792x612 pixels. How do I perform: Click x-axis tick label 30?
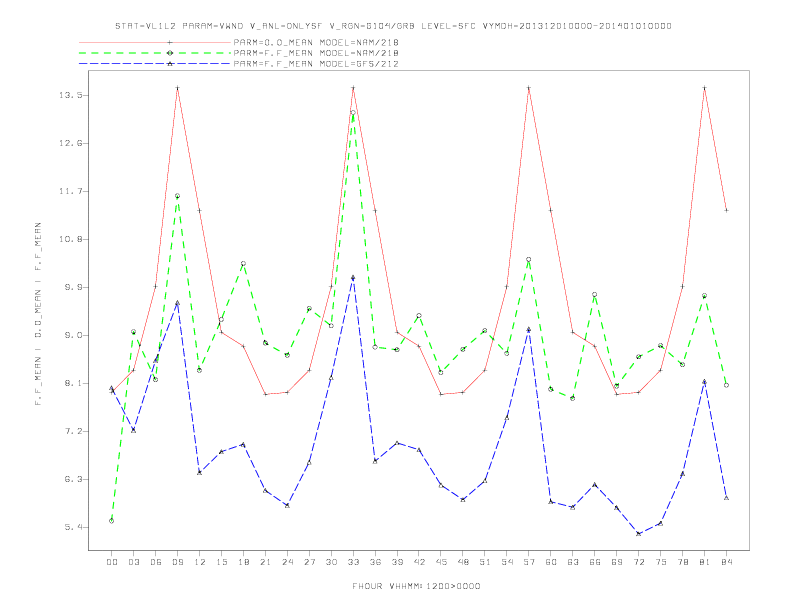point(331,562)
